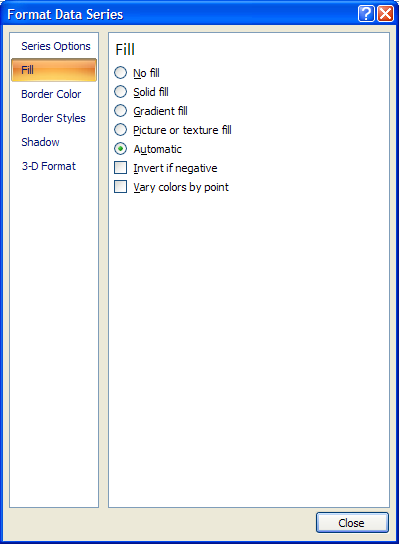Image resolution: width=399 pixels, height=544 pixels.
Task: Click the Fill heading in options pane
Action: pos(125,50)
